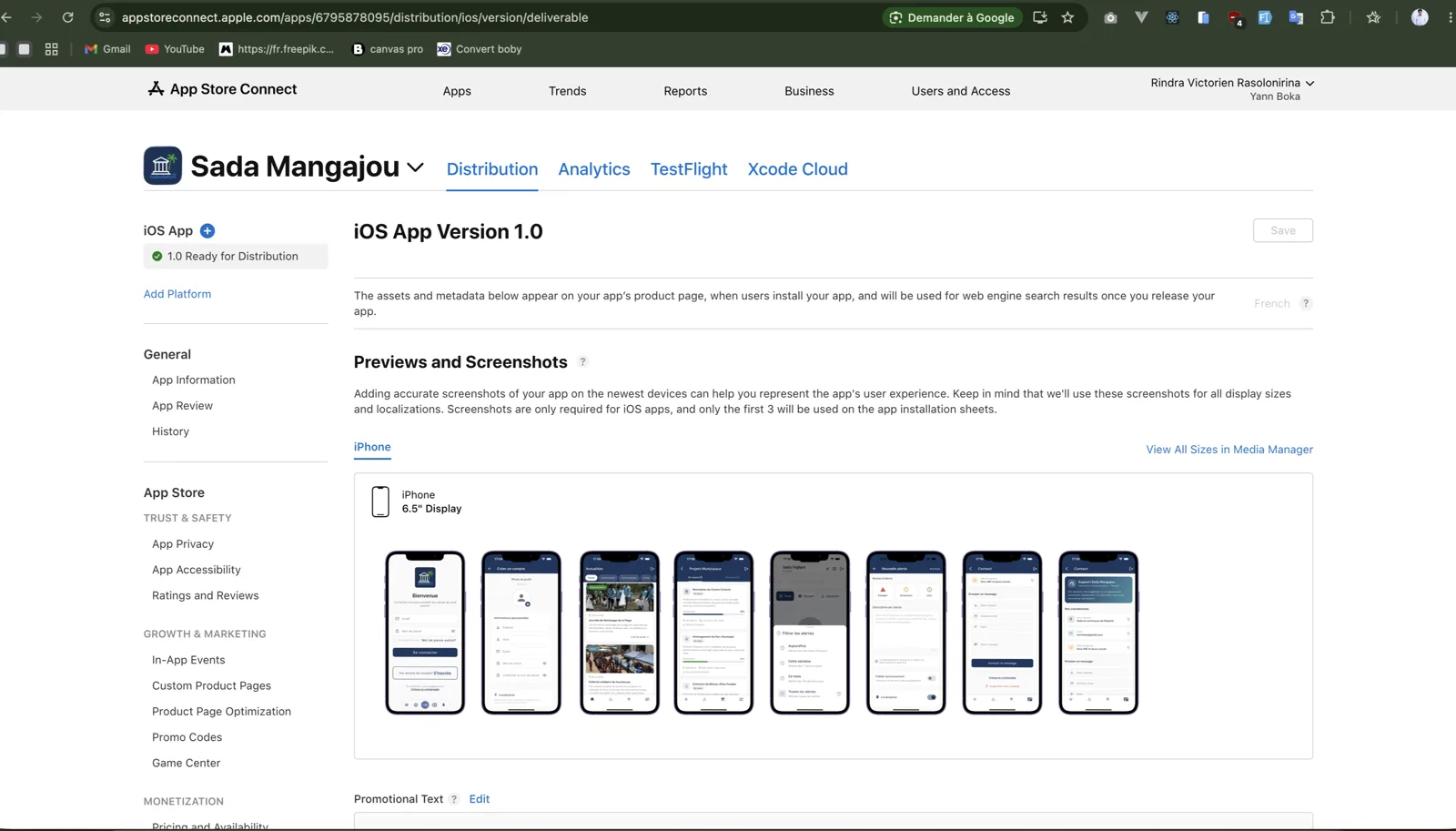Open the bookmarks star icon beside profile

pos(1373,17)
